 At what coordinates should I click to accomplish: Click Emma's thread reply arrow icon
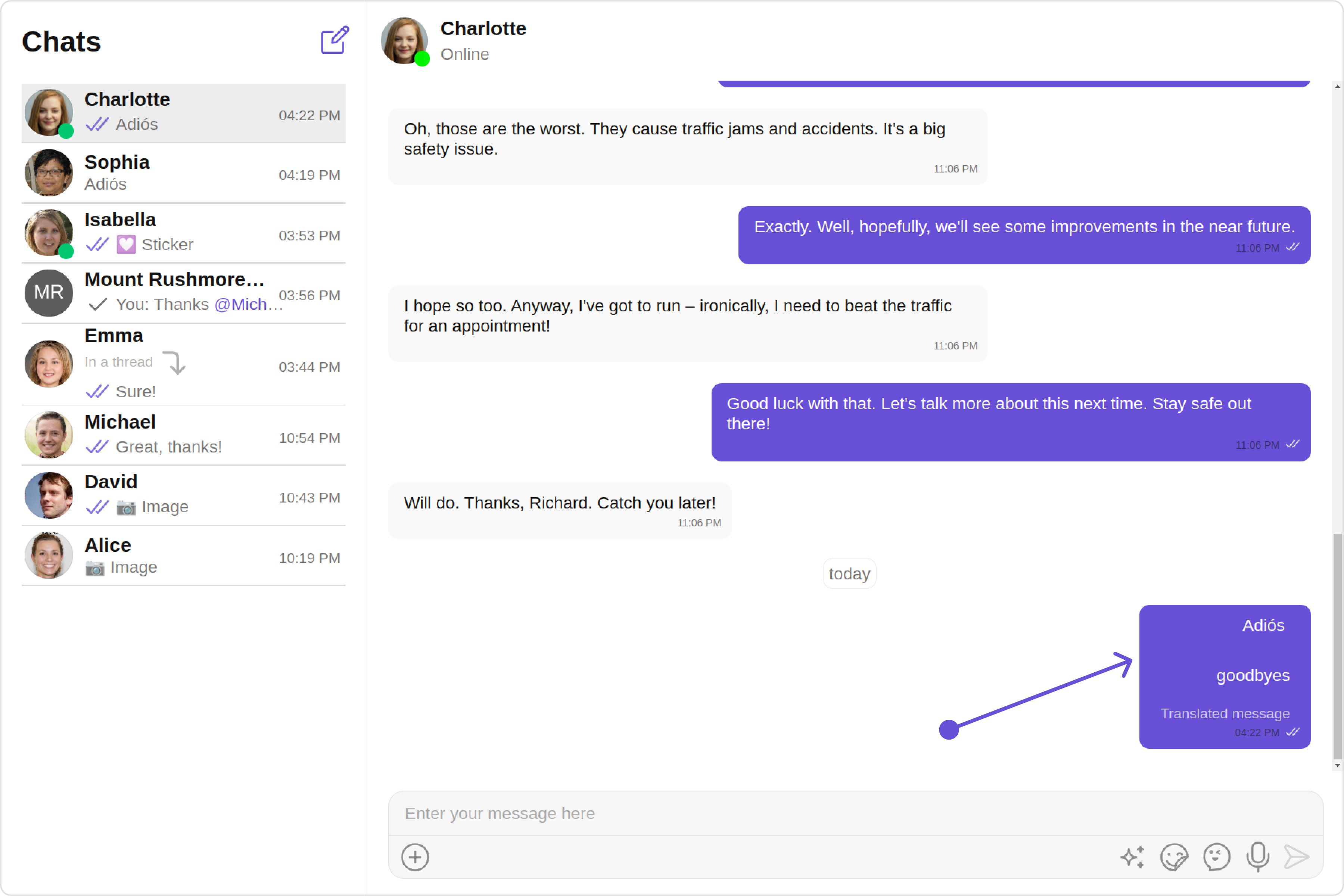coord(175,362)
